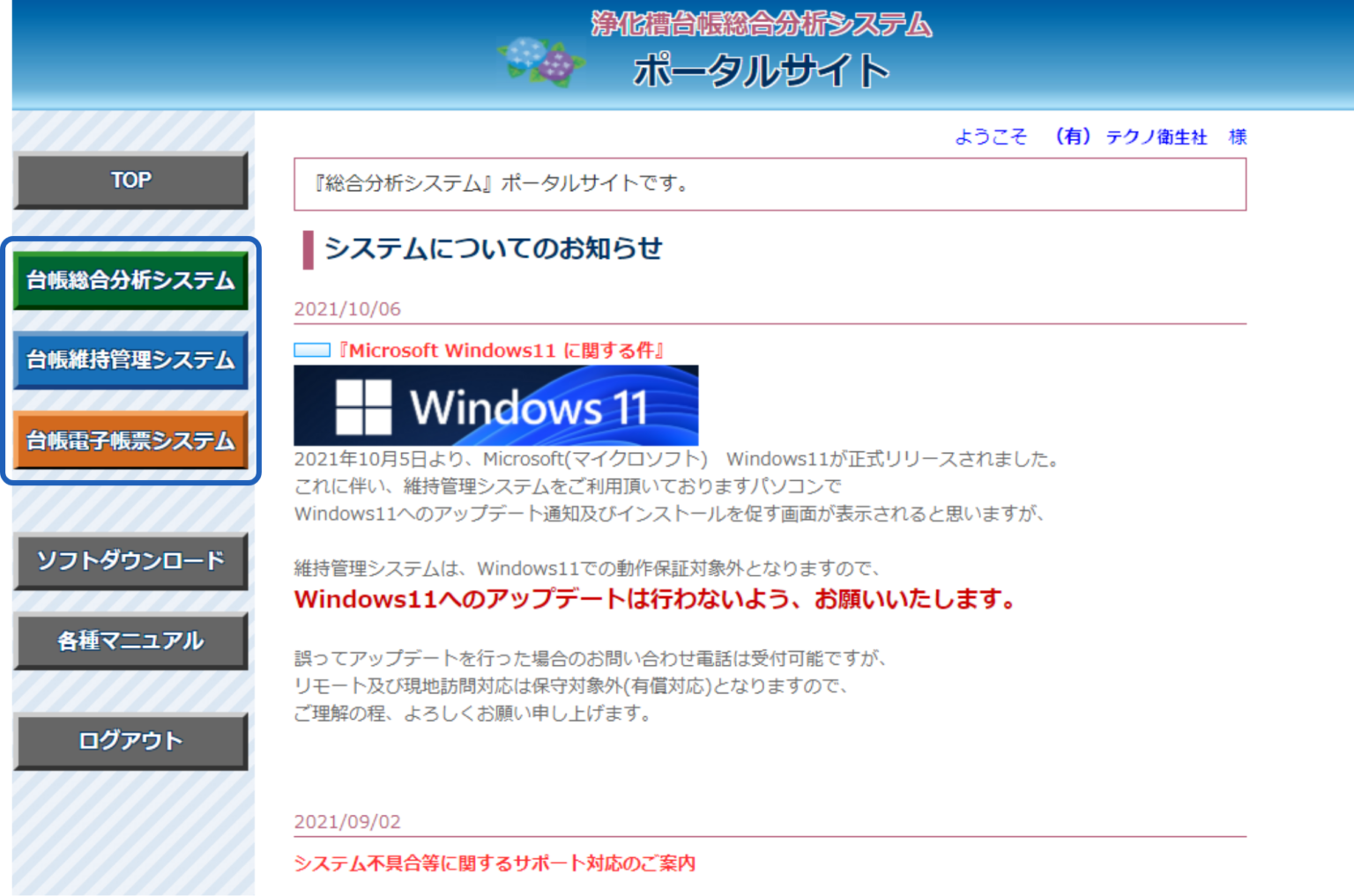Click the line 維持管理システムは、Windows11での動作保証対象外
Image resolution: width=1354 pixels, height=896 pixels.
coord(587,568)
